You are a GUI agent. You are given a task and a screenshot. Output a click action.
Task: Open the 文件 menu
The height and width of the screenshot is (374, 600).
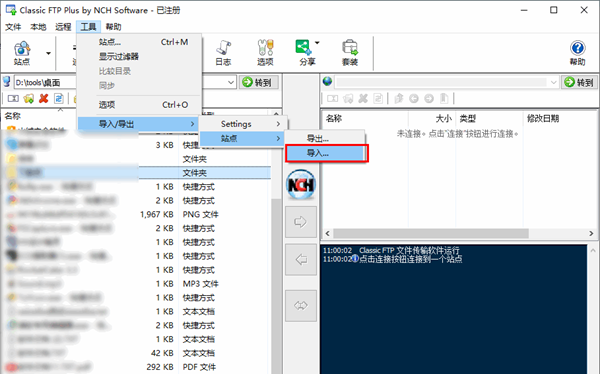13,27
